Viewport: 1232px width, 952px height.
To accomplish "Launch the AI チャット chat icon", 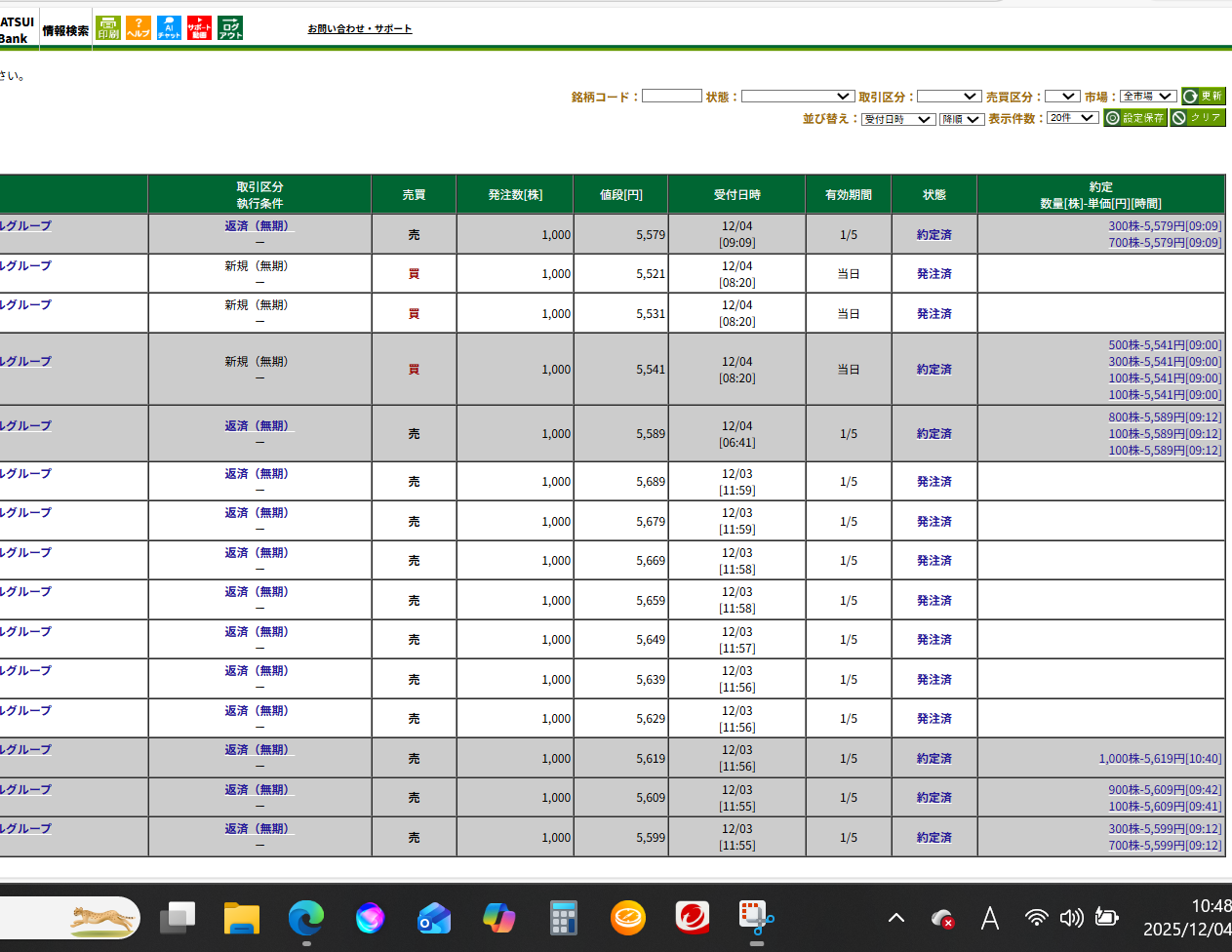I will tap(168, 27).
